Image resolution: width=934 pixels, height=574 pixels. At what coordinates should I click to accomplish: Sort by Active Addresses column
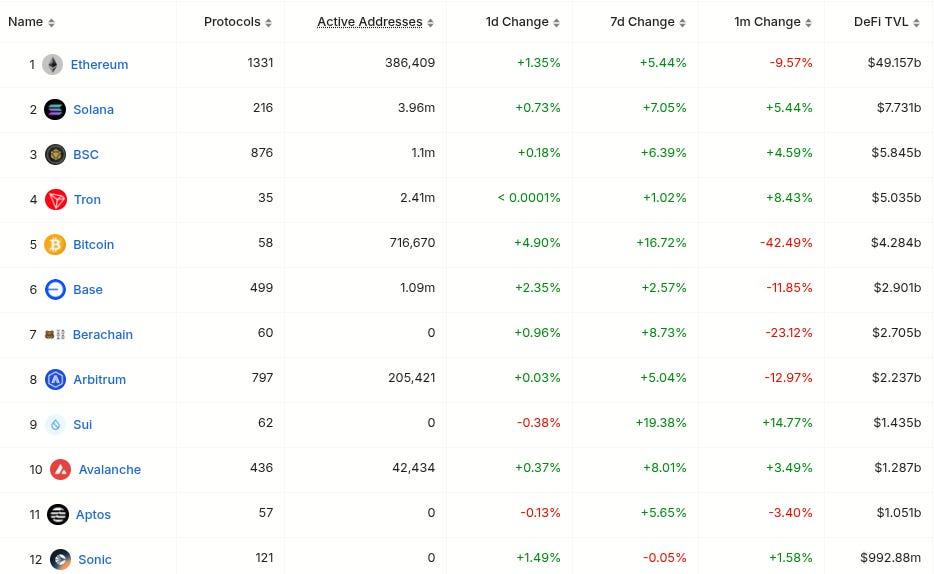(x=375, y=22)
